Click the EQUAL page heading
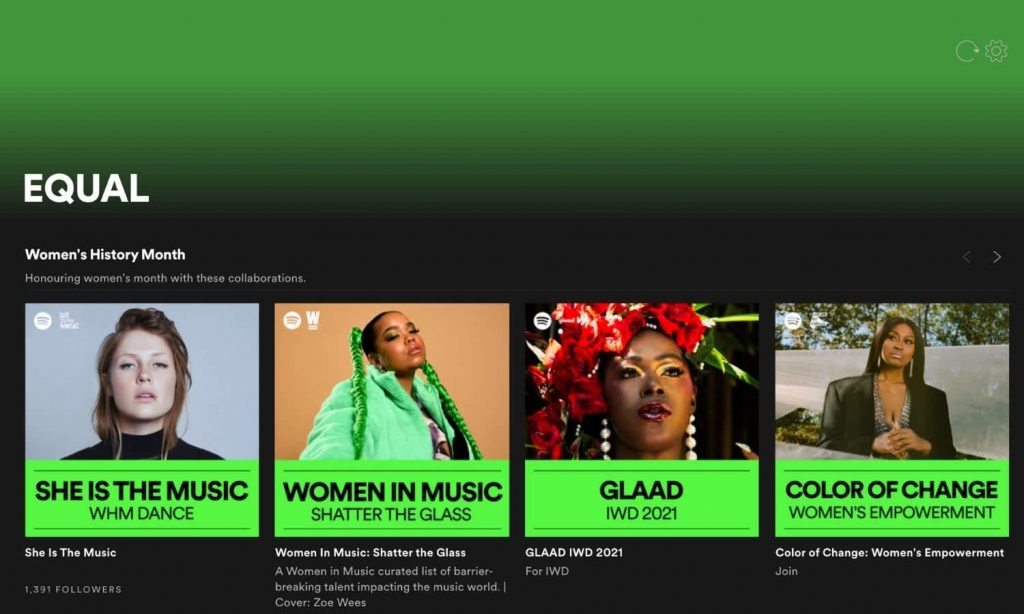Image resolution: width=1024 pixels, height=614 pixels. coord(86,188)
